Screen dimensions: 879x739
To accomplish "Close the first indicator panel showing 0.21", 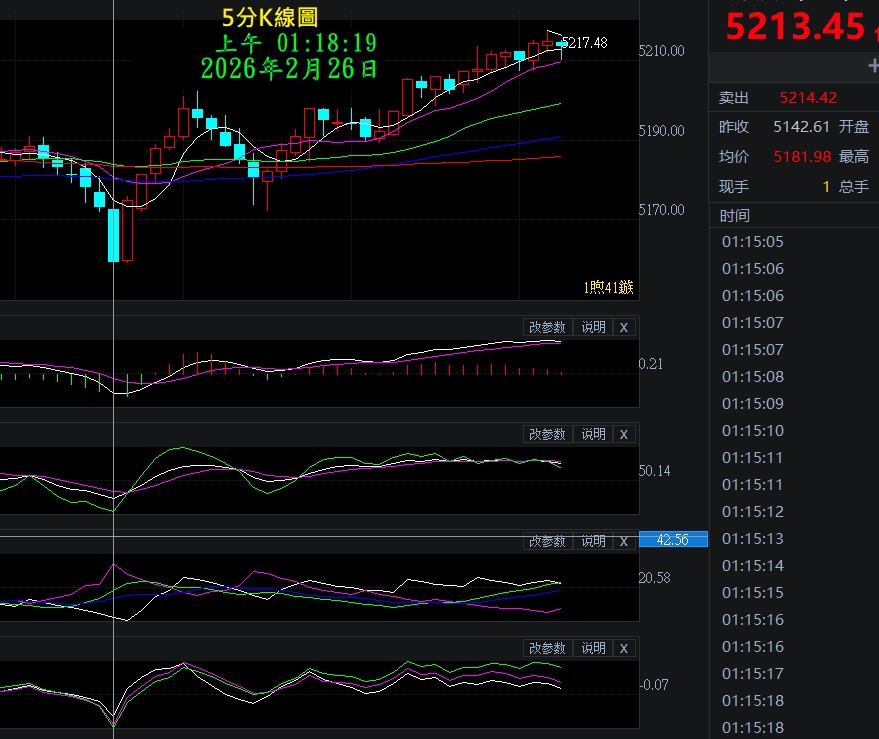I will click(x=624, y=327).
